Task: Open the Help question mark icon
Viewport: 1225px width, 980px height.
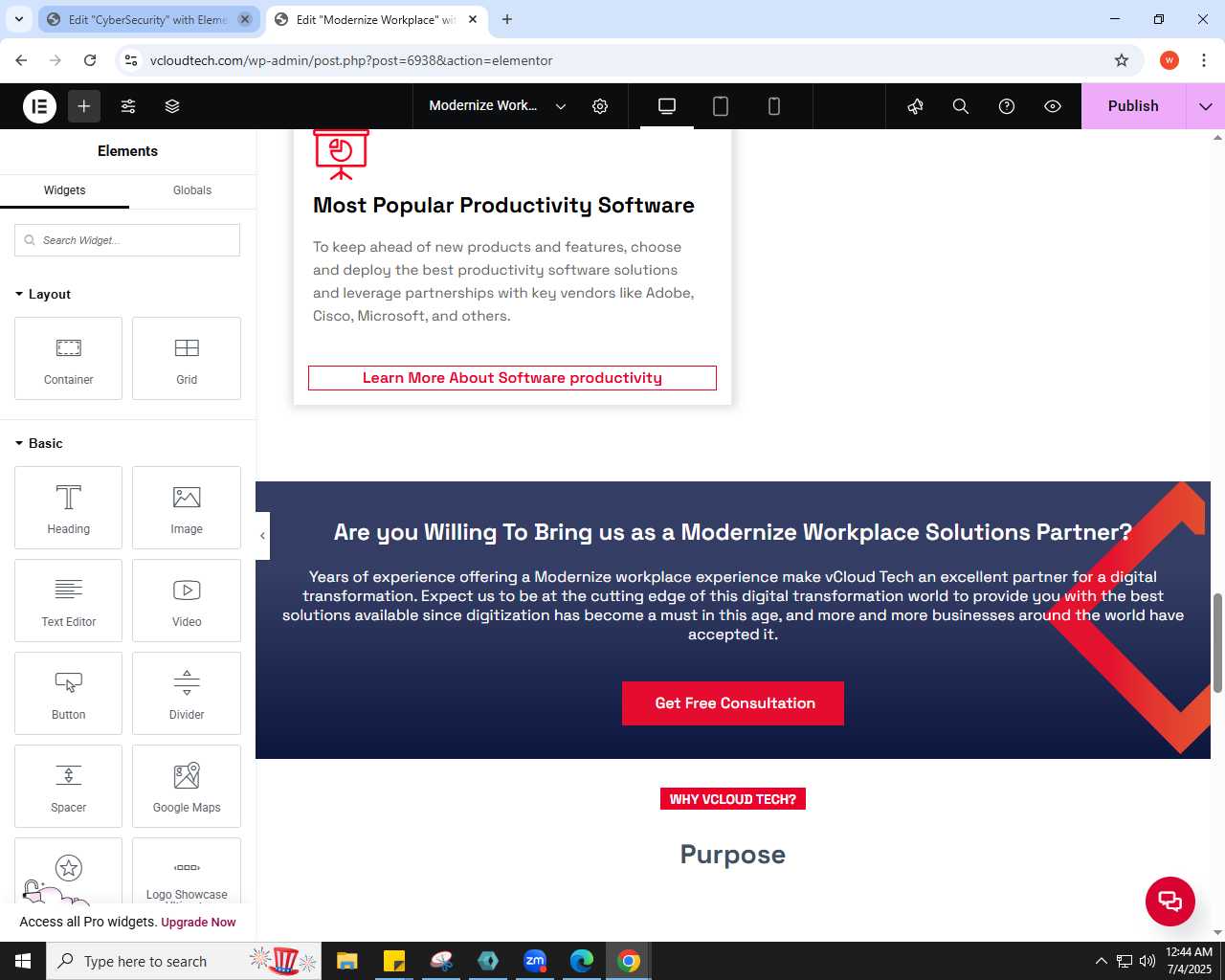Action: pyautogui.click(x=1007, y=106)
